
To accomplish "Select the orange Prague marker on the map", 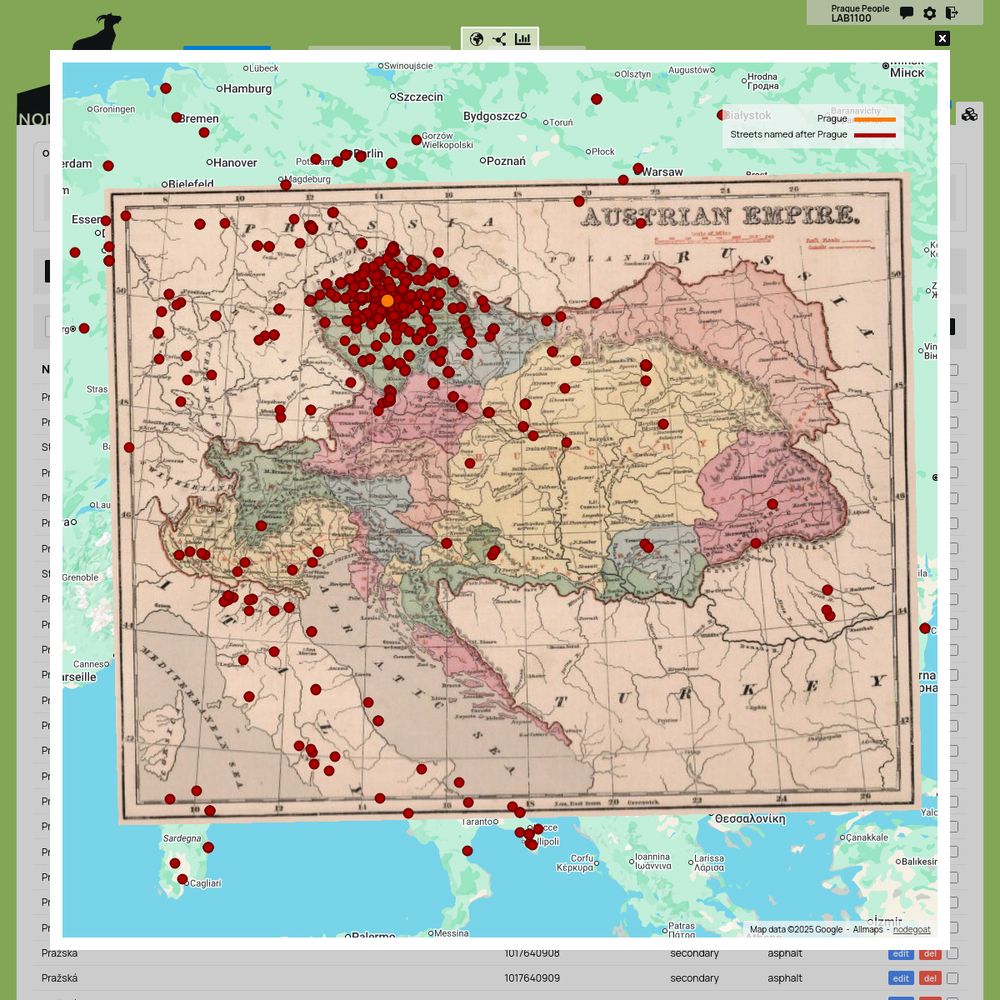I will click(x=387, y=300).
